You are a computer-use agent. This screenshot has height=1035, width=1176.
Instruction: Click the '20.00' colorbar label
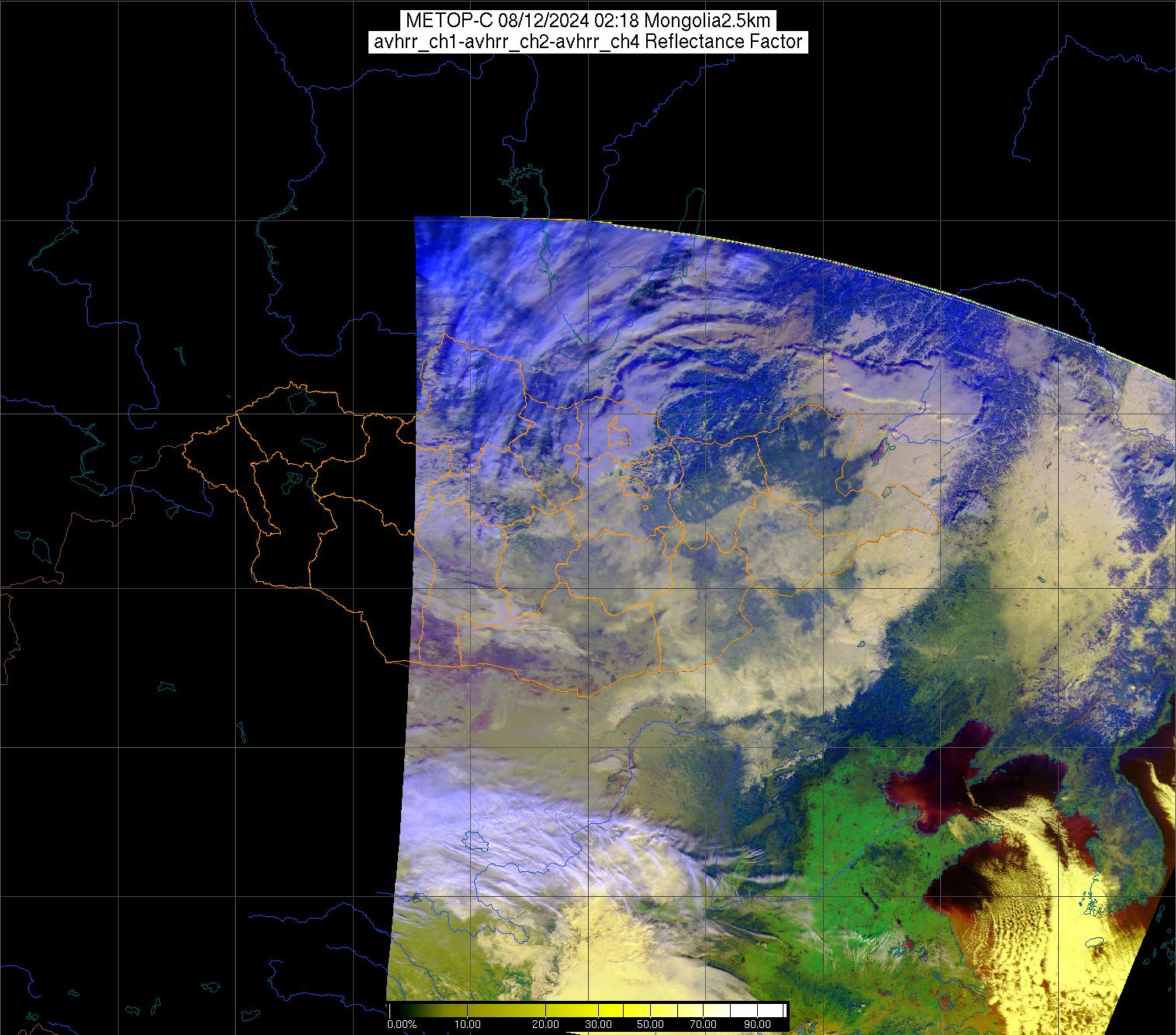point(547,1025)
